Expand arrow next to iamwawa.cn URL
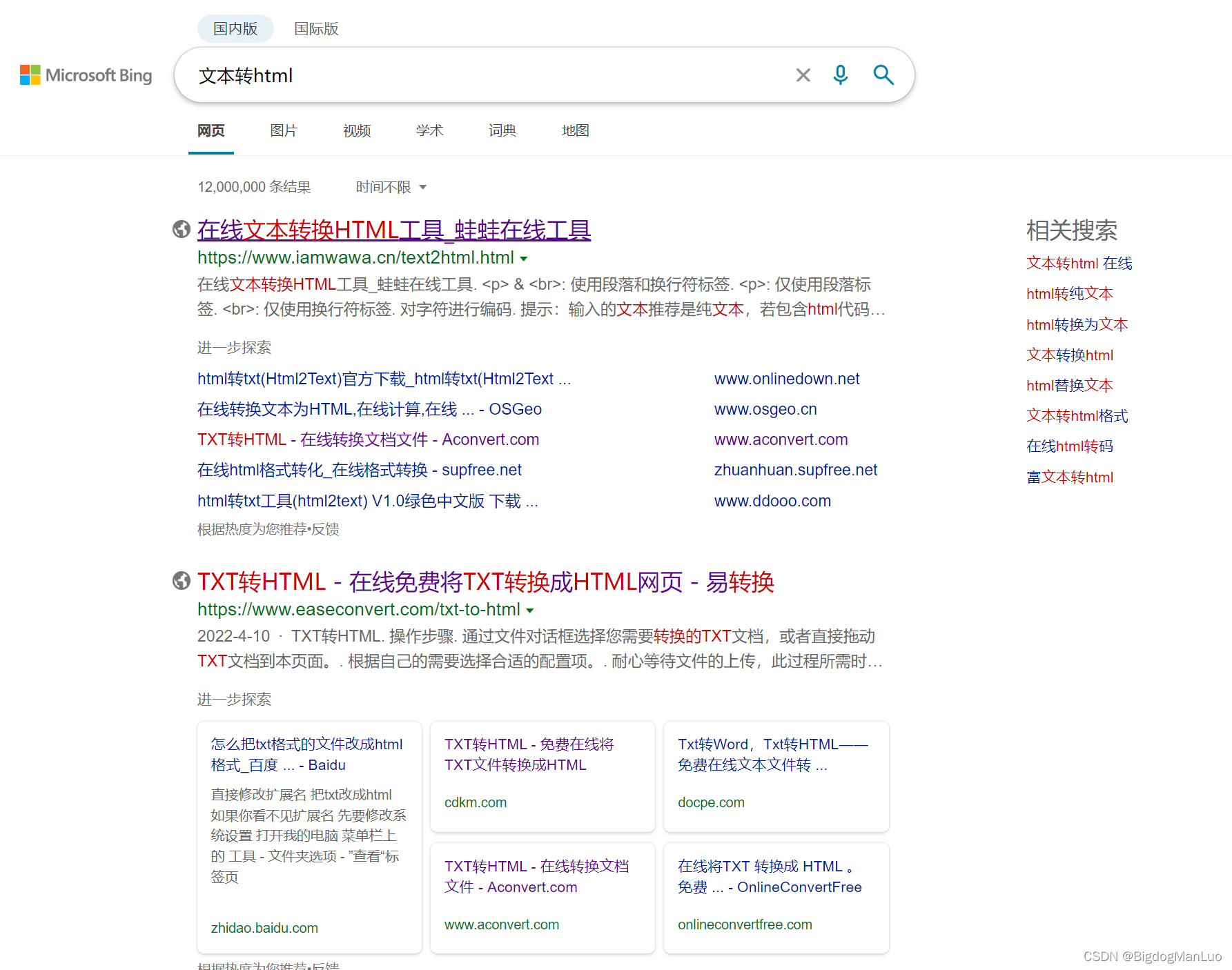This screenshot has width=1232, height=970. (x=524, y=259)
